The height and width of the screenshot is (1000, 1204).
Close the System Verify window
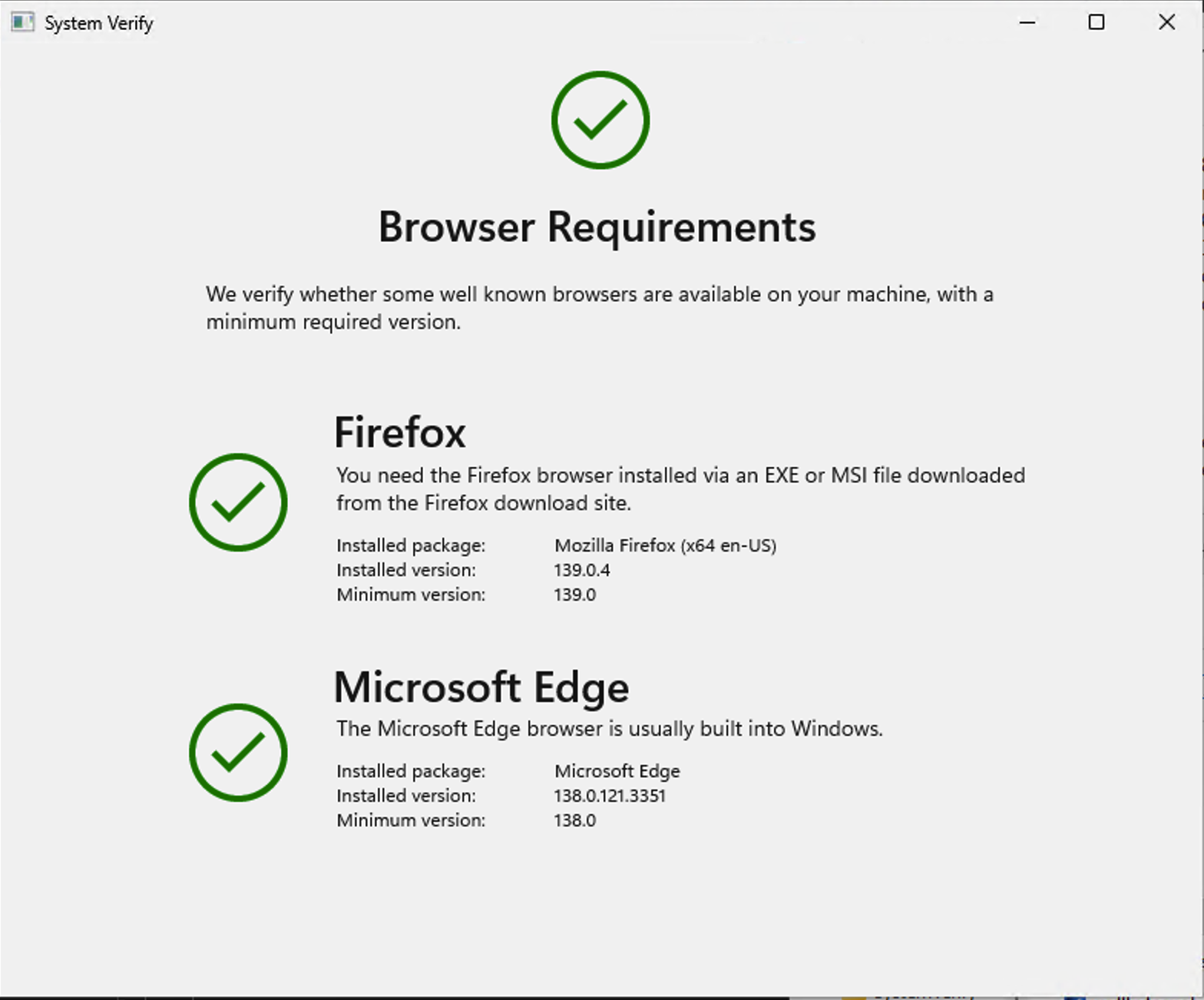(1166, 22)
